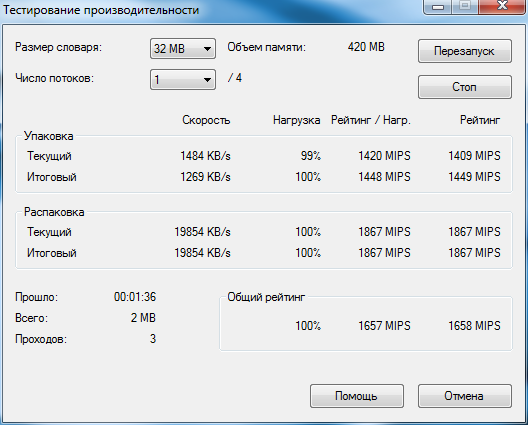Expand the thread count combo box showing 1
This screenshot has width=528, height=425.
pos(183,79)
